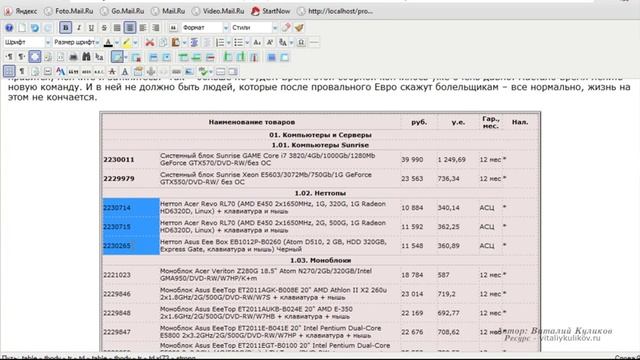640x360 pixels.
Task: Open the editor Help icon
Action: pyautogui.click(x=9, y=28)
